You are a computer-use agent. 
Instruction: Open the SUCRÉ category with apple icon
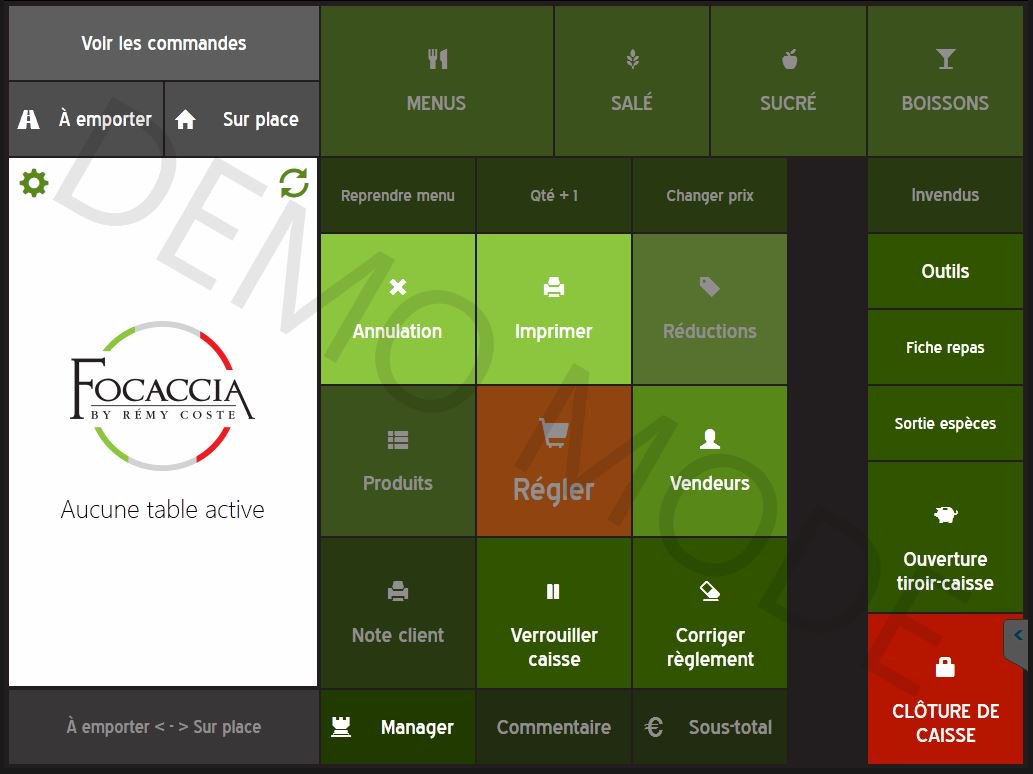[x=788, y=80]
